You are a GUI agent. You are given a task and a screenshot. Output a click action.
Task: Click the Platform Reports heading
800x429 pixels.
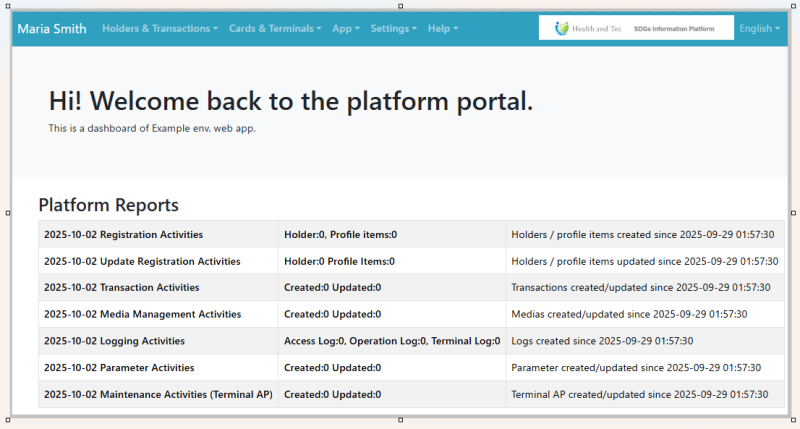click(108, 205)
